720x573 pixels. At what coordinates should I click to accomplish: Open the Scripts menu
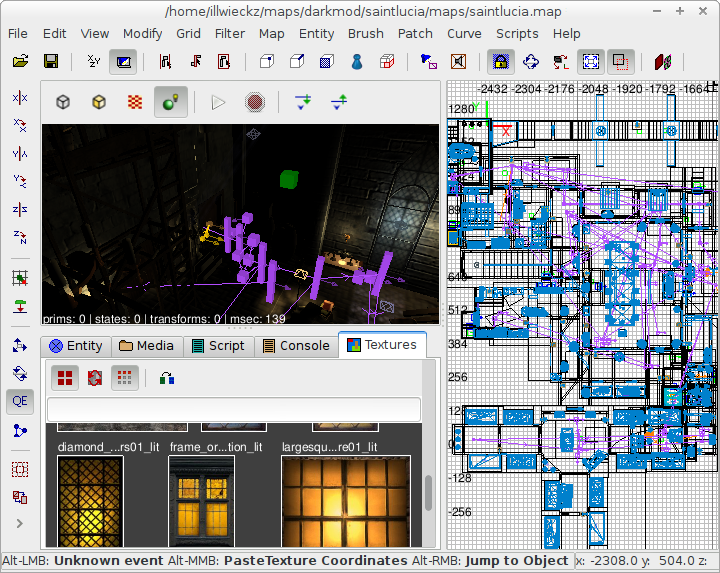(517, 34)
